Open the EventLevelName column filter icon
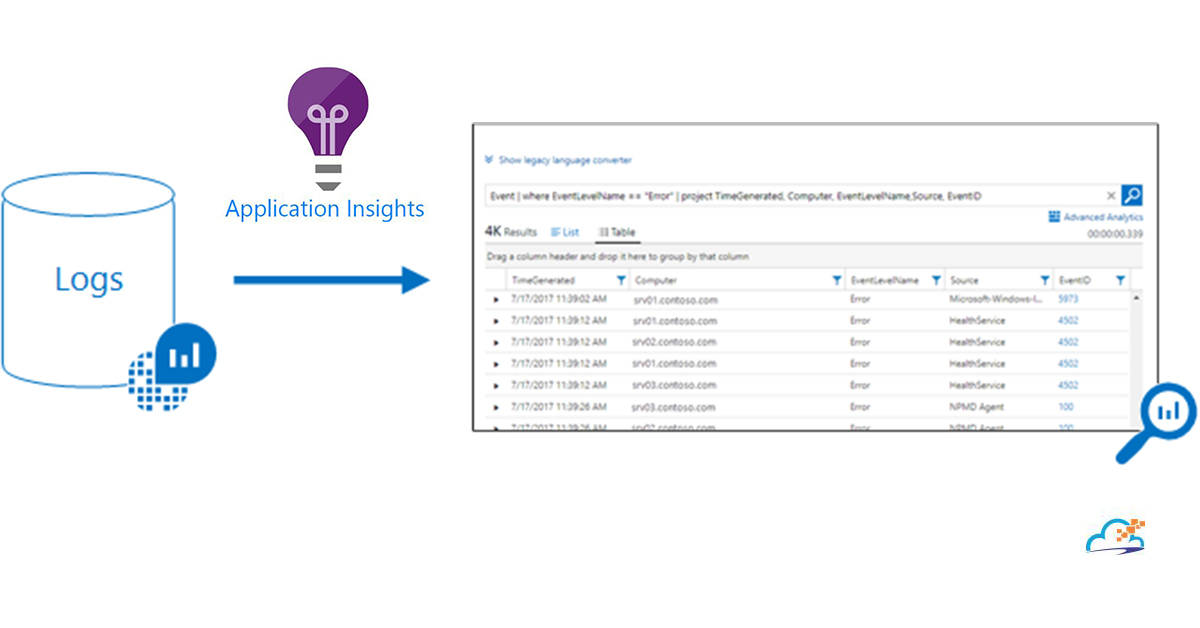This screenshot has width=1200, height=628. [936, 281]
